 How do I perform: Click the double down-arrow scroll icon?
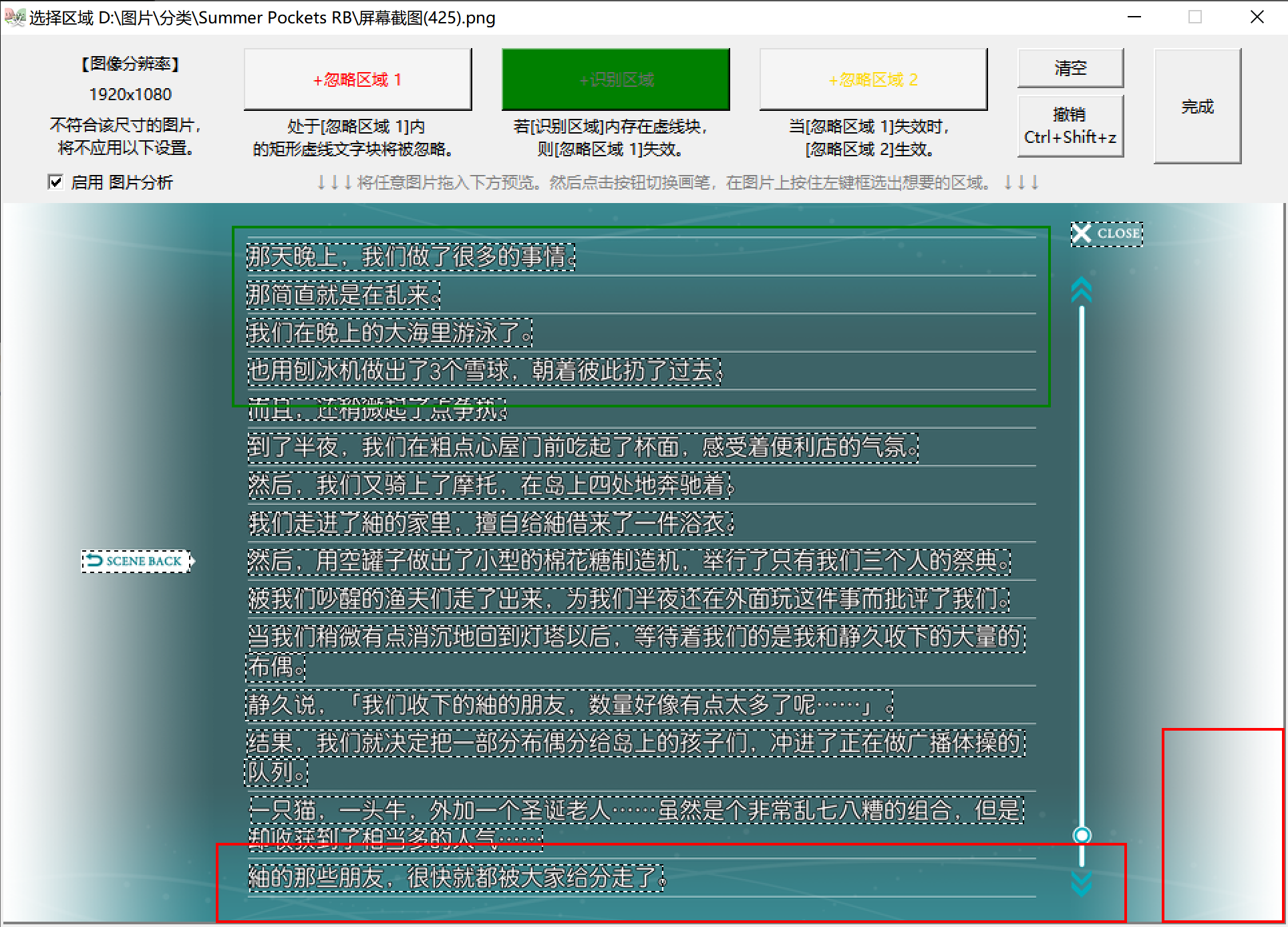tap(1082, 883)
